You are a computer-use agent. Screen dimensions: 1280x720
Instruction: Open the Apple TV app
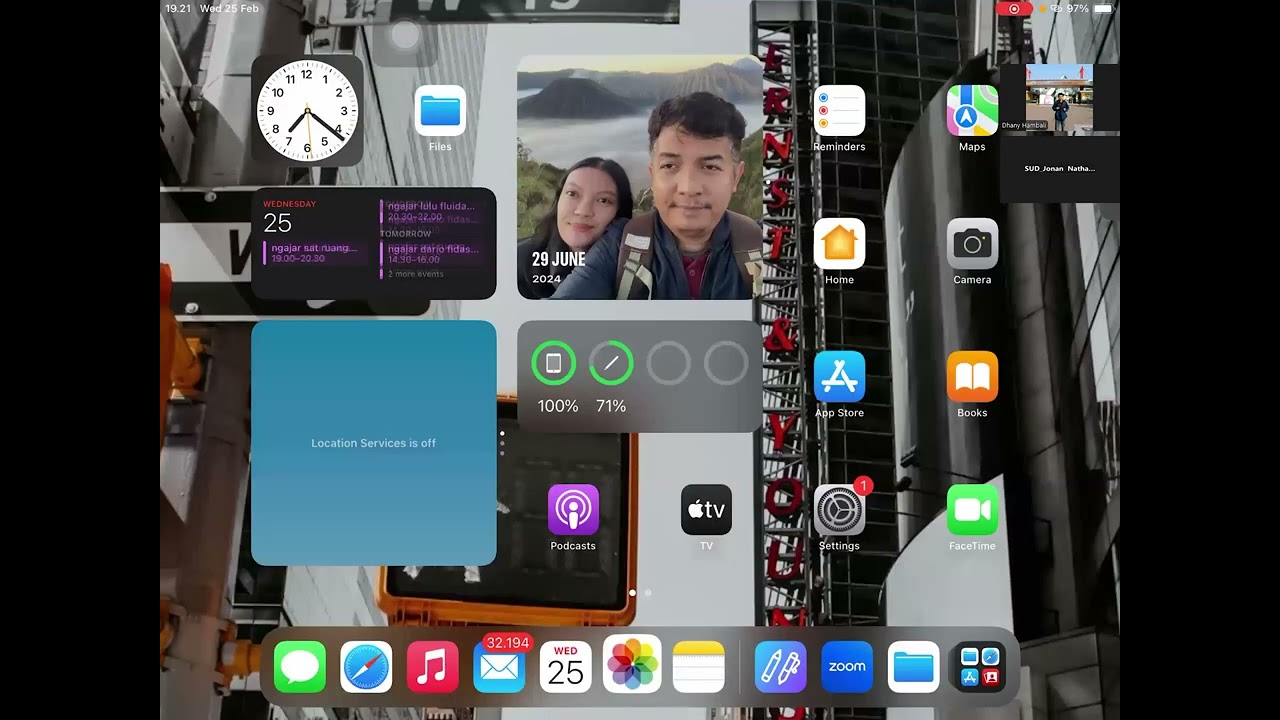point(706,509)
